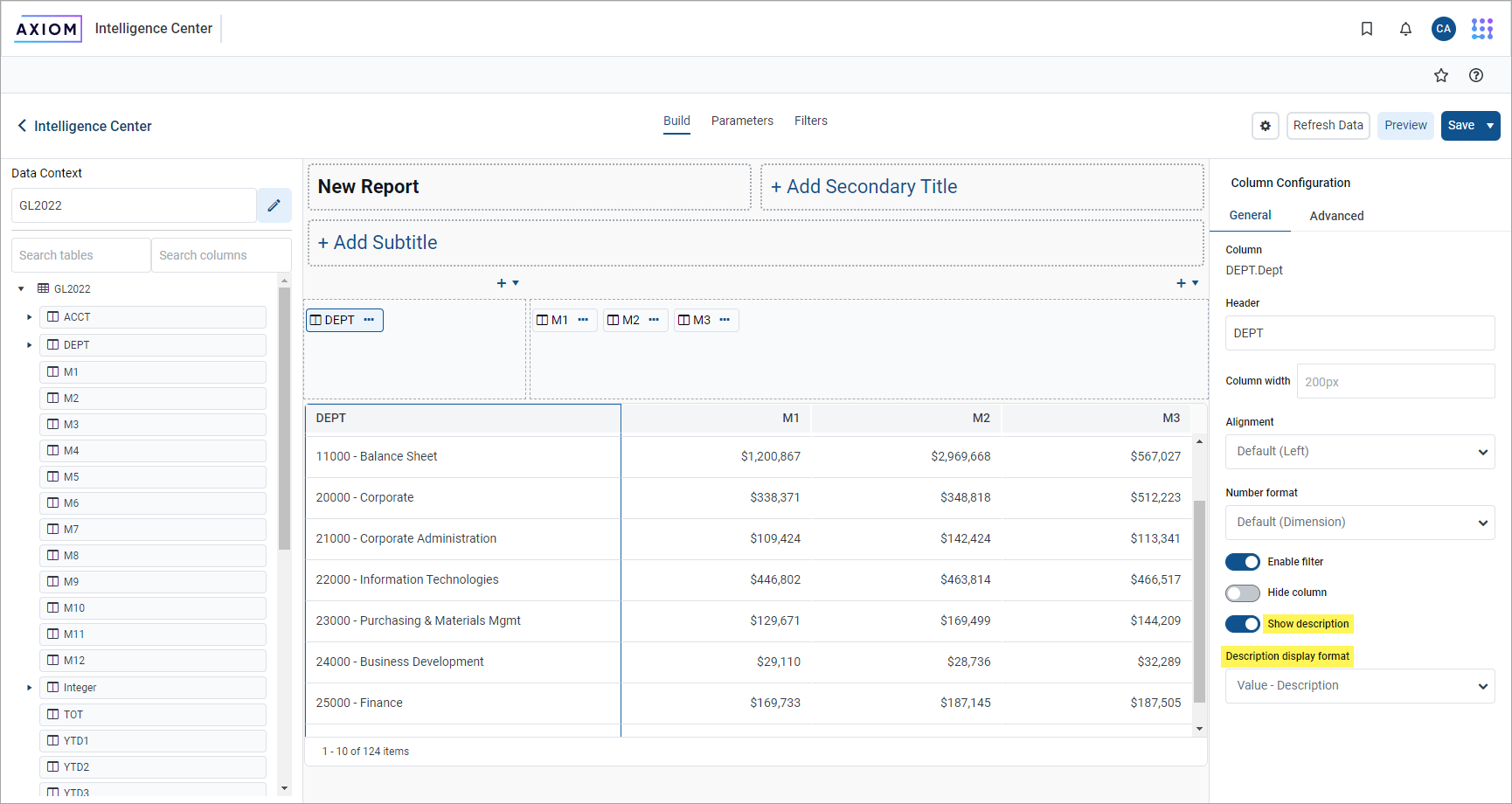Click the Column width input field
The image size is (1512, 804).
(1395, 382)
